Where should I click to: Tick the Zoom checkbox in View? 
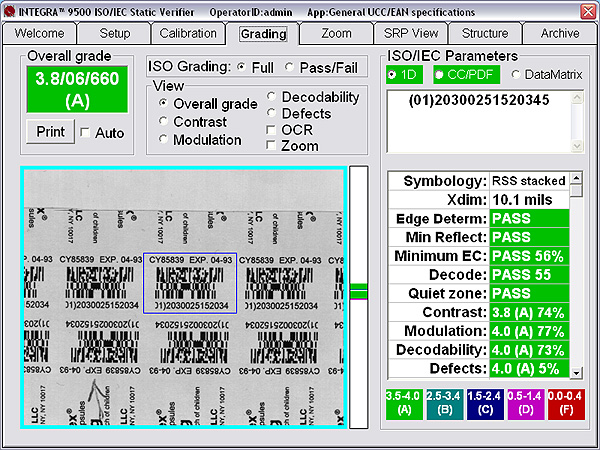pos(273,146)
